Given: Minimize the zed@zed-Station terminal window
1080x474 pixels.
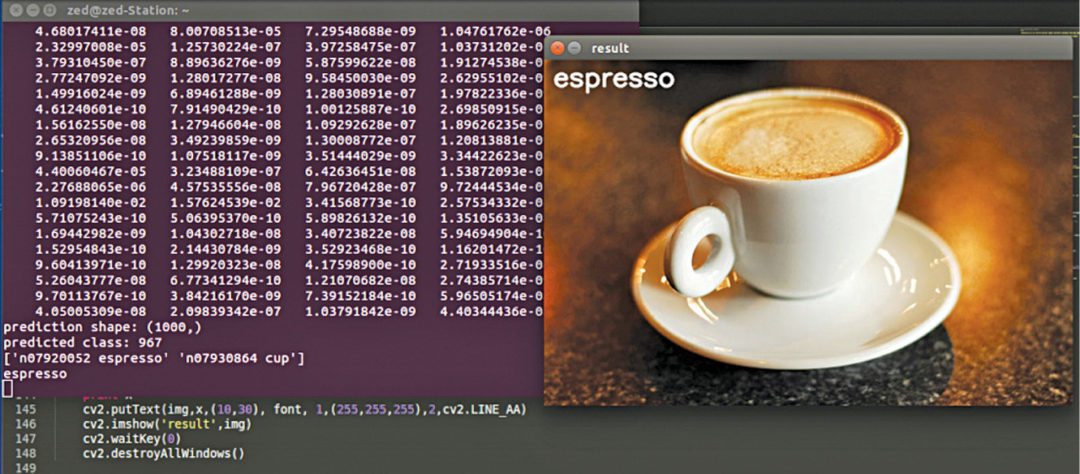Looking at the screenshot, I should [x=31, y=9].
